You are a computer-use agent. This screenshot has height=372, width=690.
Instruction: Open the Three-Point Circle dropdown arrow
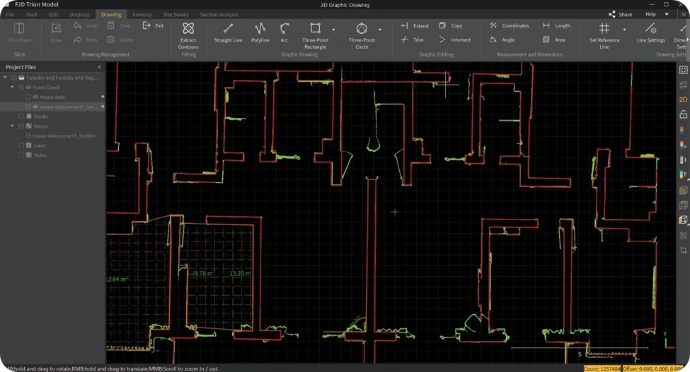coord(380,29)
